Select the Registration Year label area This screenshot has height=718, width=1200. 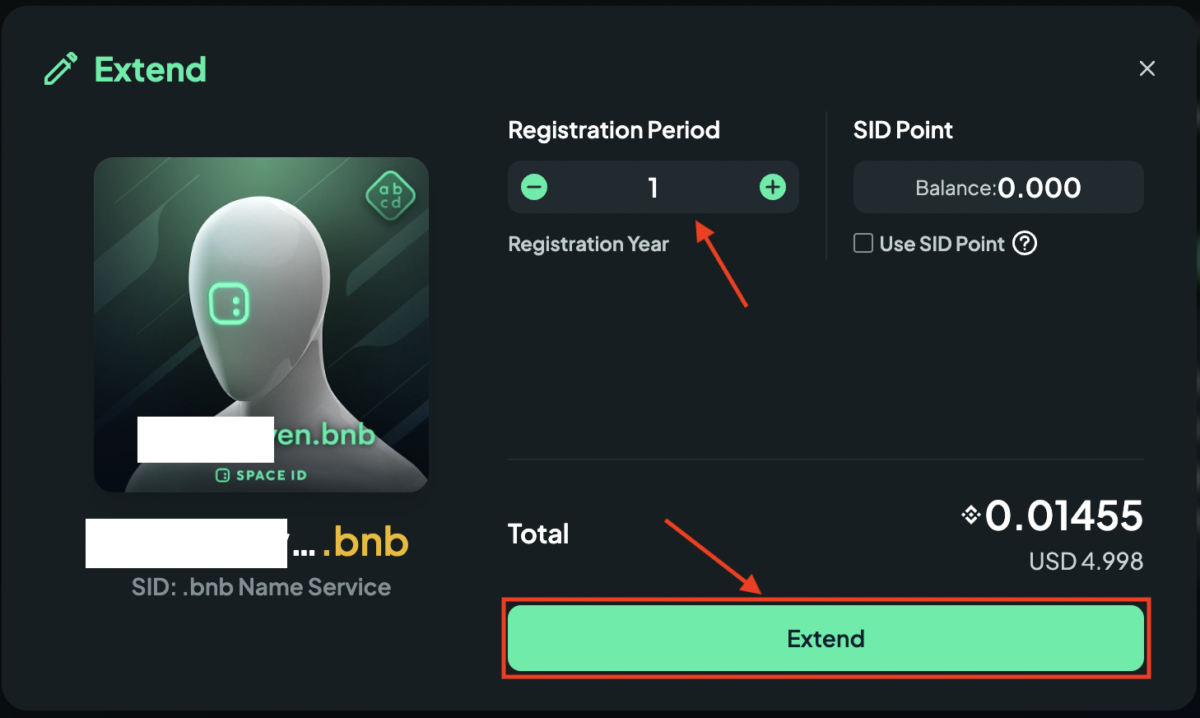point(588,243)
